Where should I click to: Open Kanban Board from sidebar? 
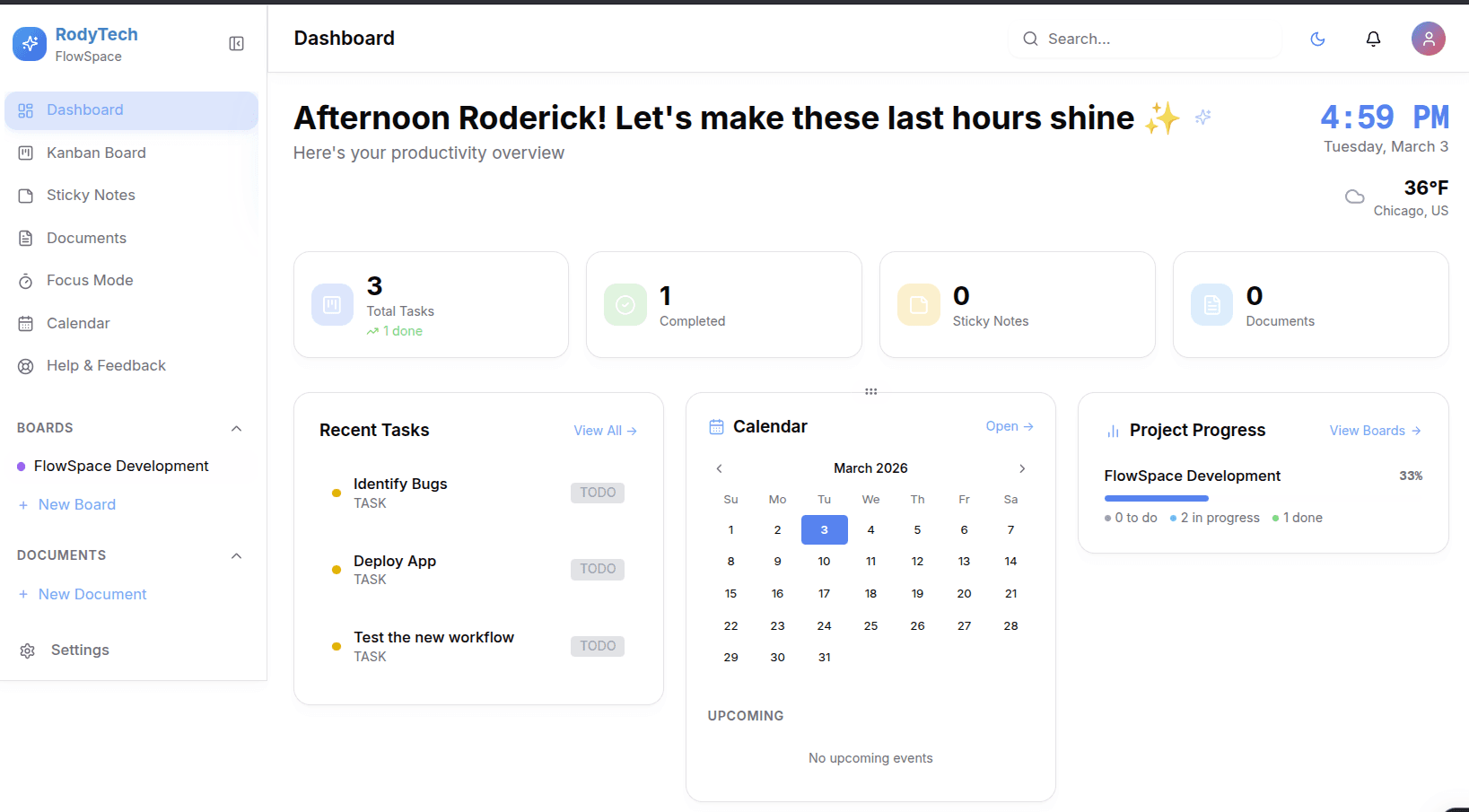(96, 153)
